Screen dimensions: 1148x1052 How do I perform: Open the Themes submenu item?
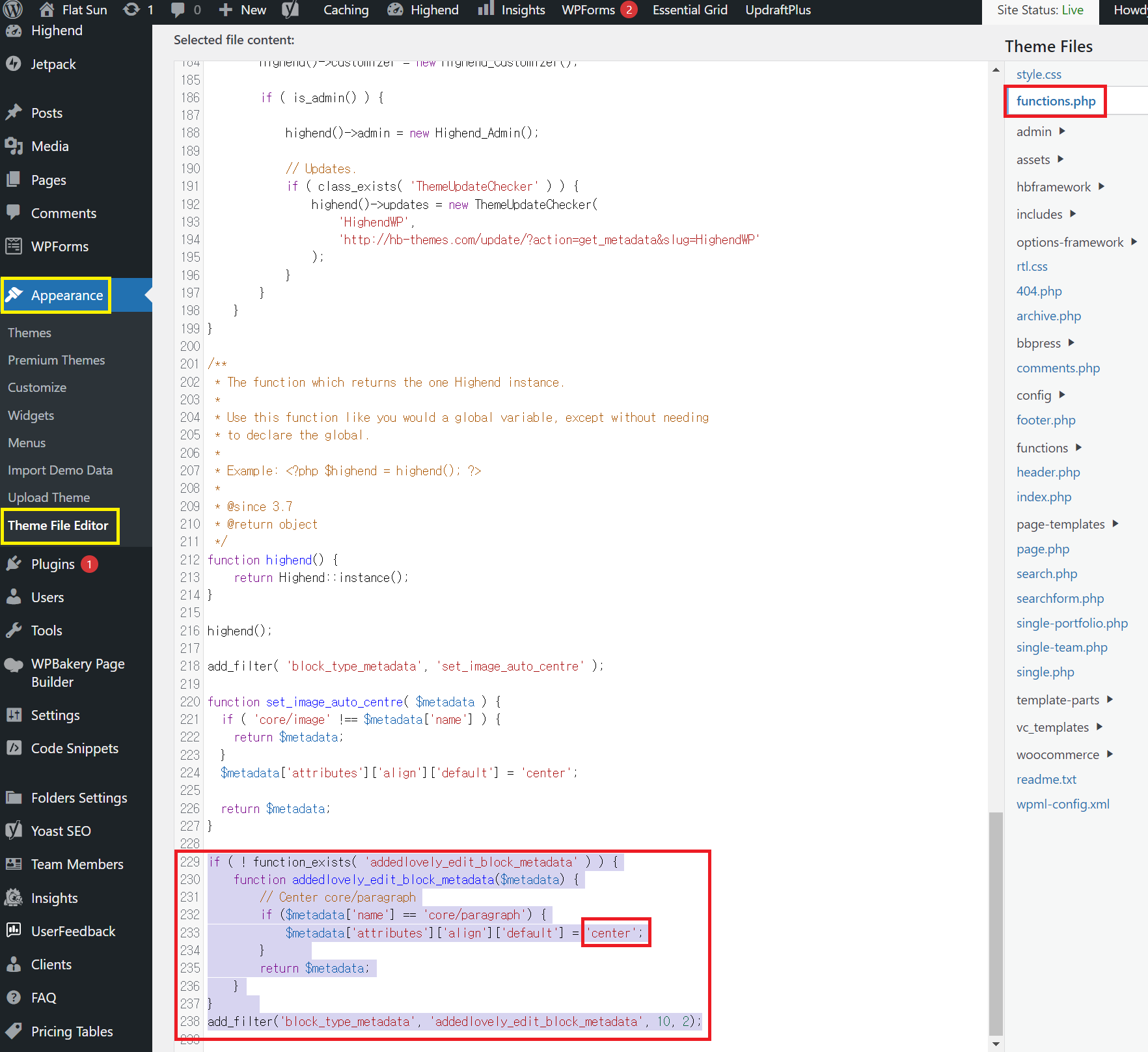tap(29, 333)
